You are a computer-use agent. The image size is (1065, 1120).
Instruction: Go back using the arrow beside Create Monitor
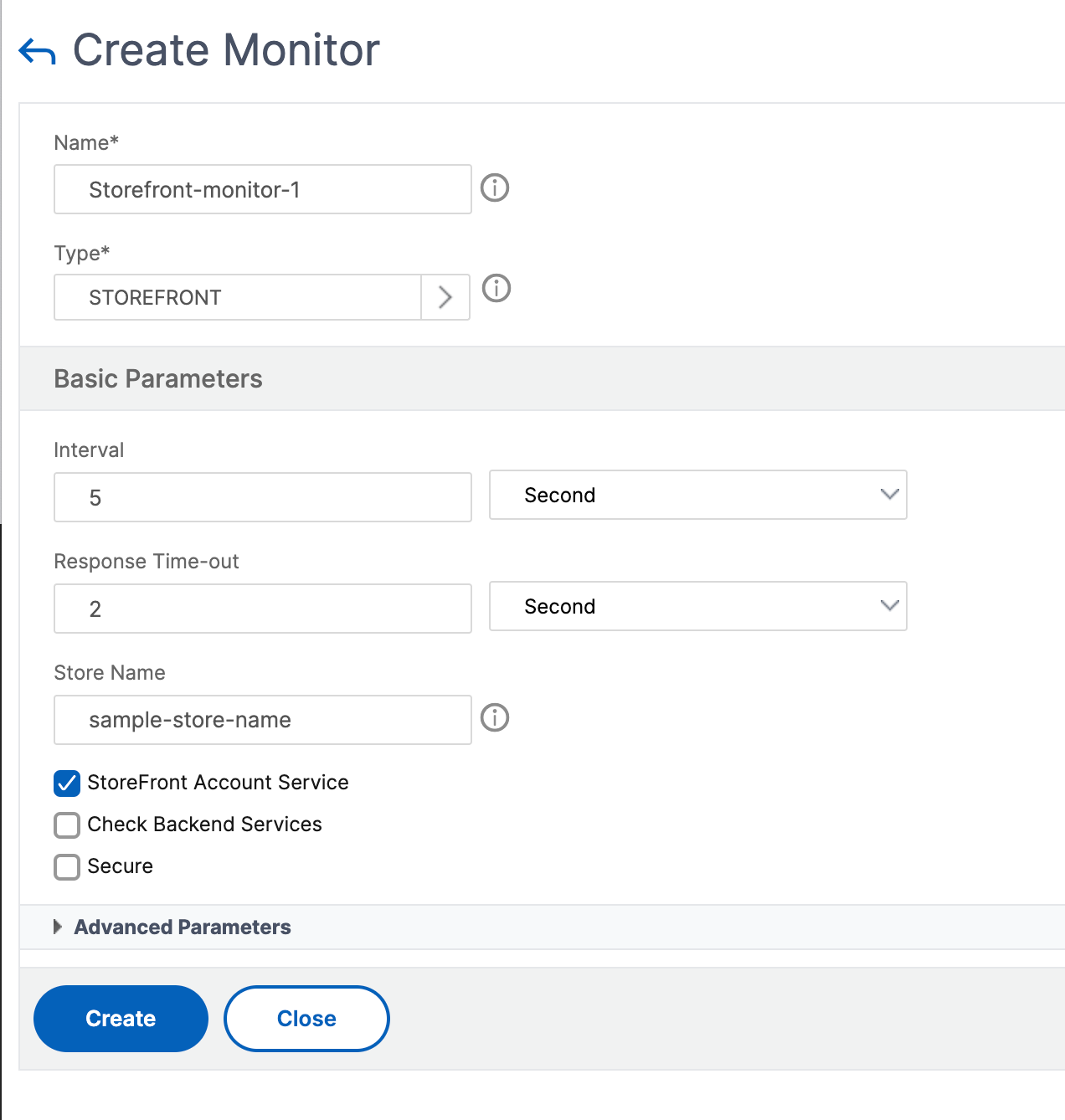pyautogui.click(x=37, y=52)
